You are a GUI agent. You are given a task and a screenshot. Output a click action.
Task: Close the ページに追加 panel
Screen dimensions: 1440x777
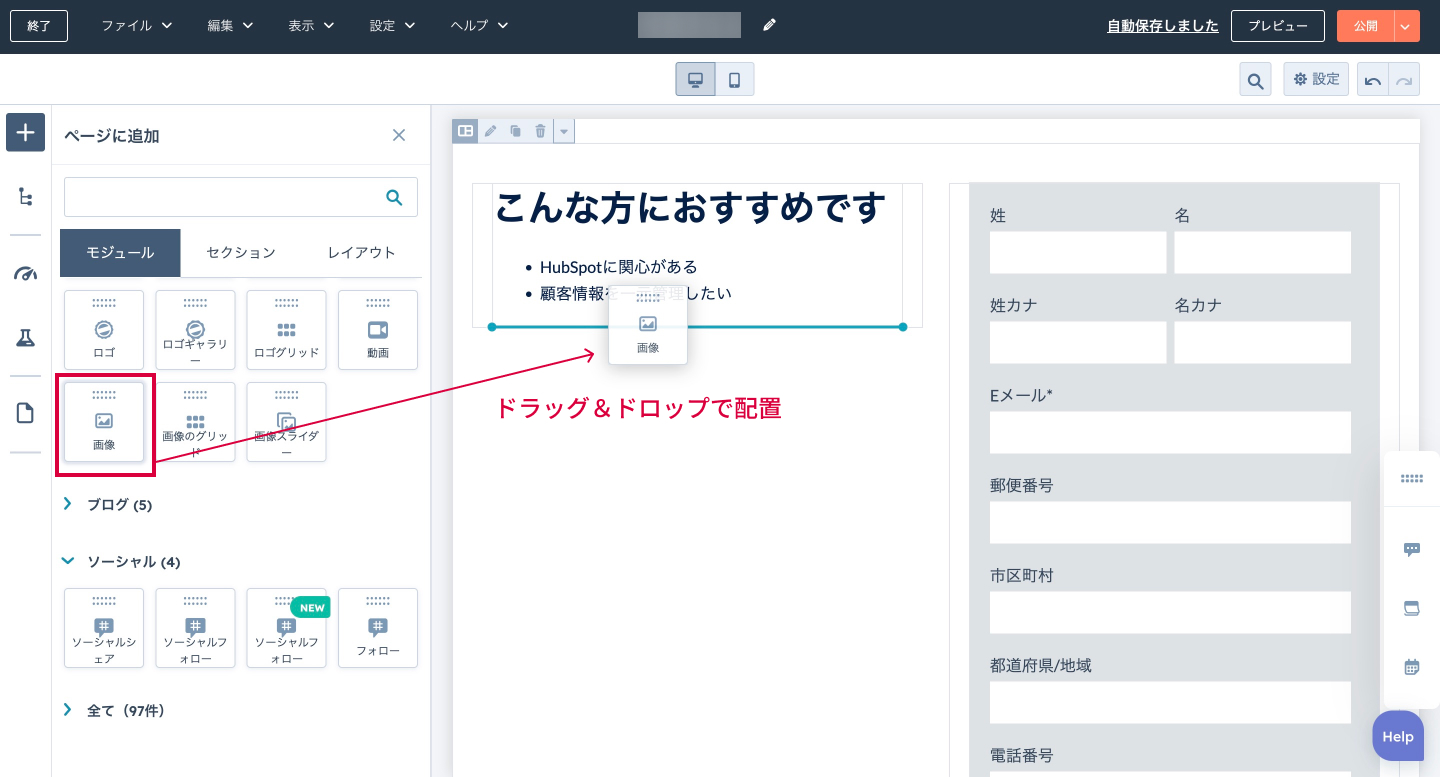point(399,135)
